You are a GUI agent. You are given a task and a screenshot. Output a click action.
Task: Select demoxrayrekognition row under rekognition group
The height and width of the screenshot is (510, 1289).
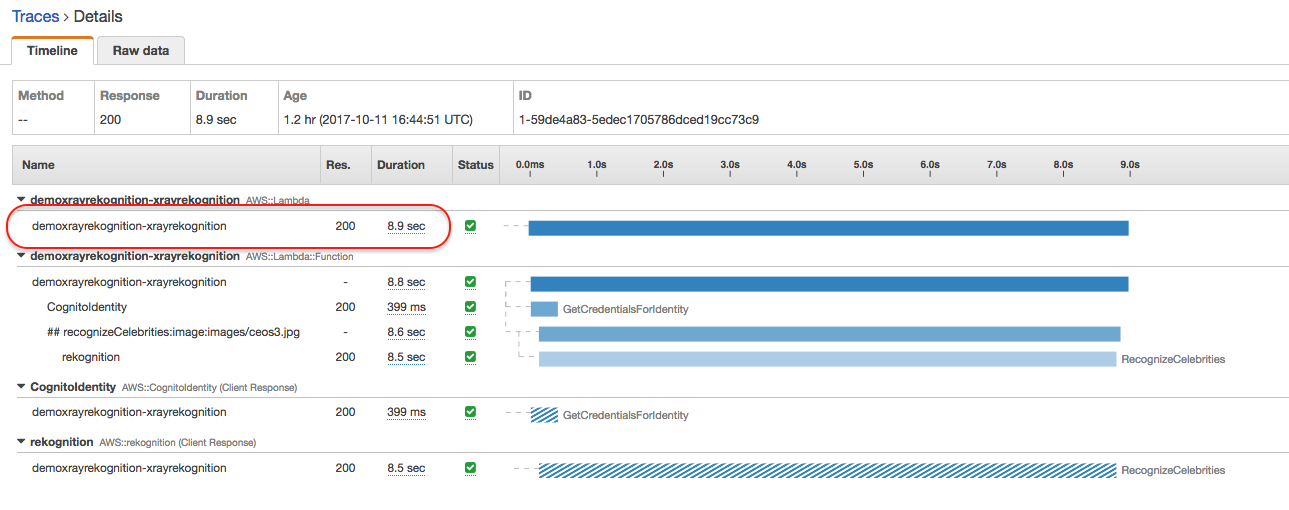tap(129, 468)
